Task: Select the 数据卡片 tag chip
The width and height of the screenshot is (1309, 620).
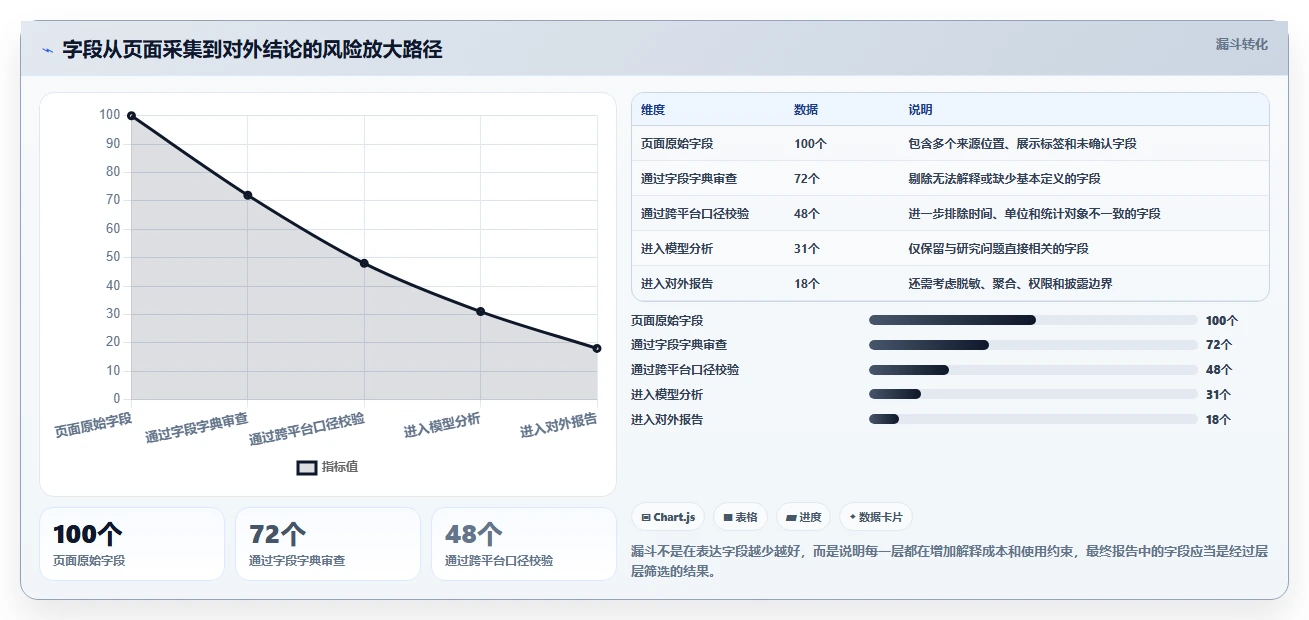Action: 876,517
